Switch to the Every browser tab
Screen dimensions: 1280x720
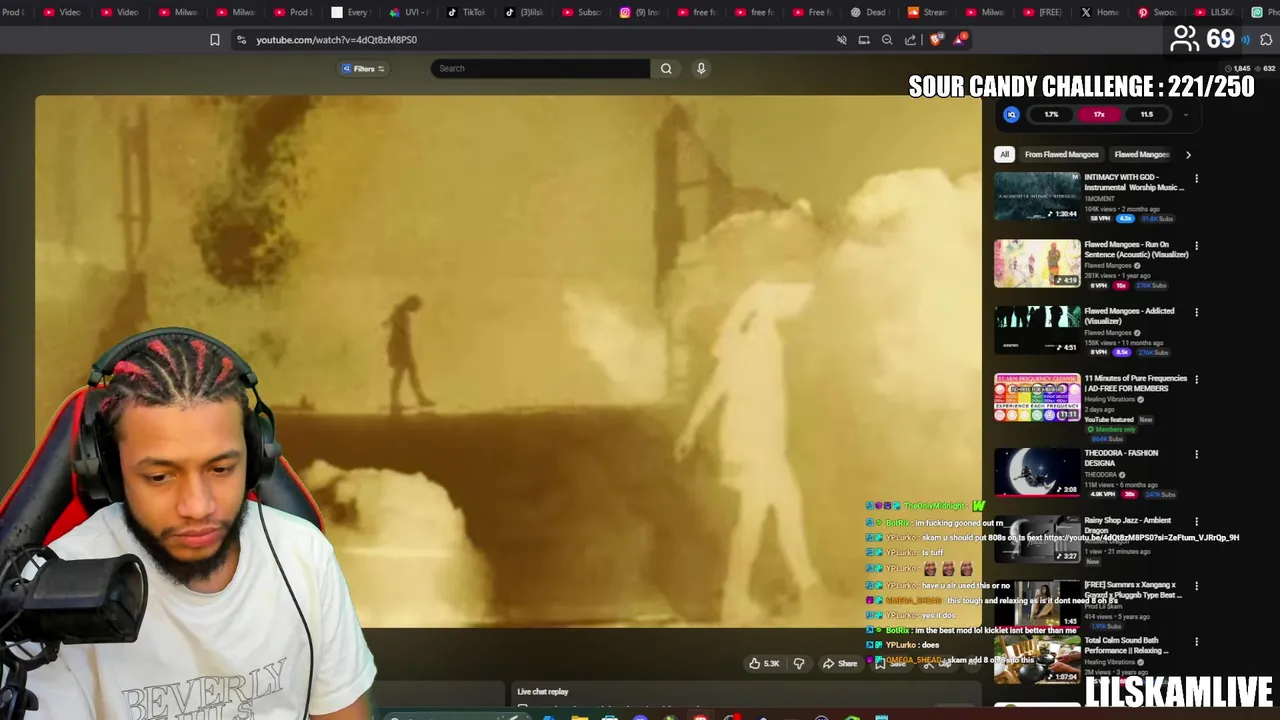click(350, 12)
